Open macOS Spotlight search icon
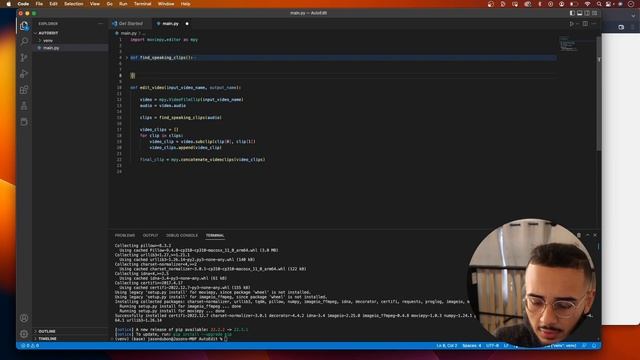This screenshot has height=360, width=640. (599, 4)
